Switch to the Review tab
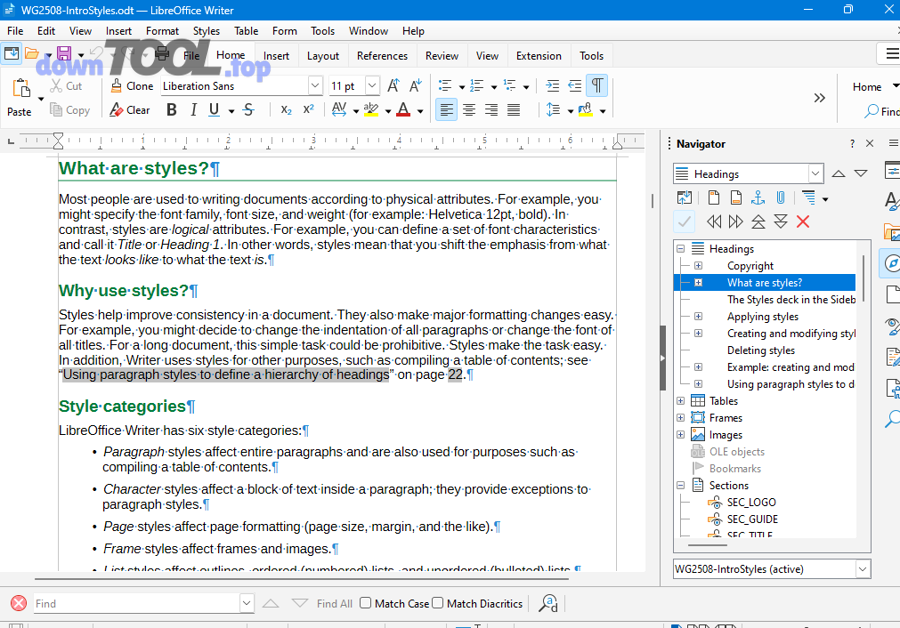This screenshot has height=628, width=900. tap(441, 56)
